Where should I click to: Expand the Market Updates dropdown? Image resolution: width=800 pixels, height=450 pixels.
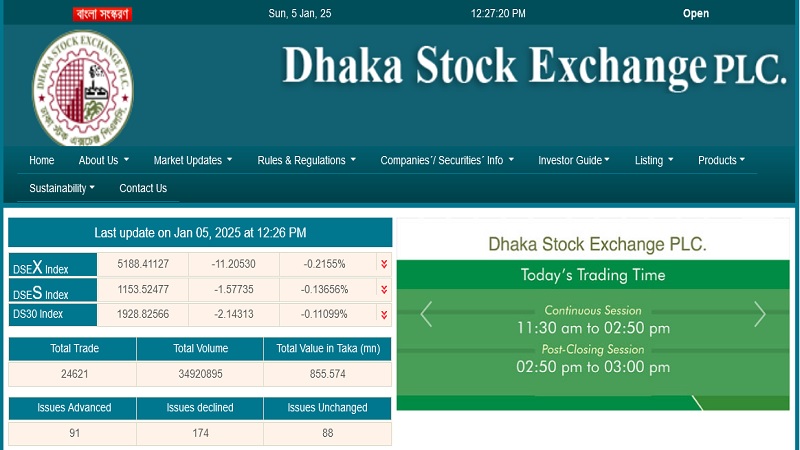tap(192, 160)
